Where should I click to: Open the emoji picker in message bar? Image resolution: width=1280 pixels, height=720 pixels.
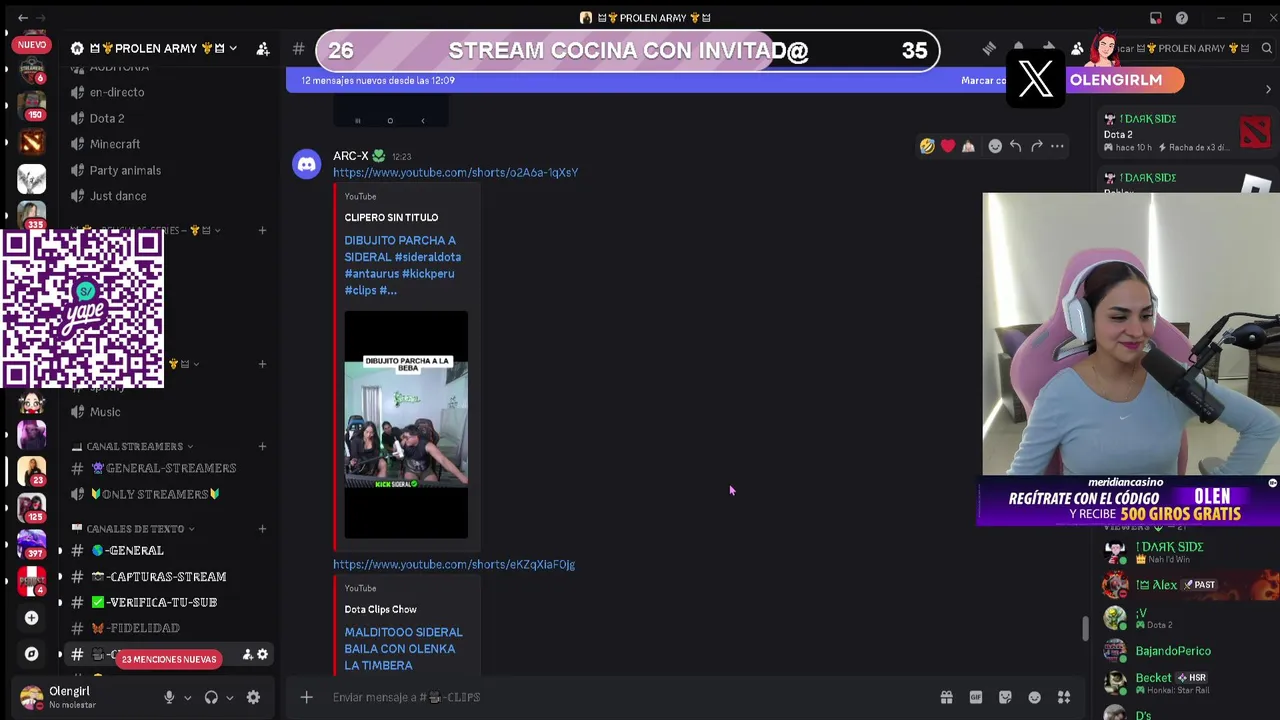(1034, 697)
